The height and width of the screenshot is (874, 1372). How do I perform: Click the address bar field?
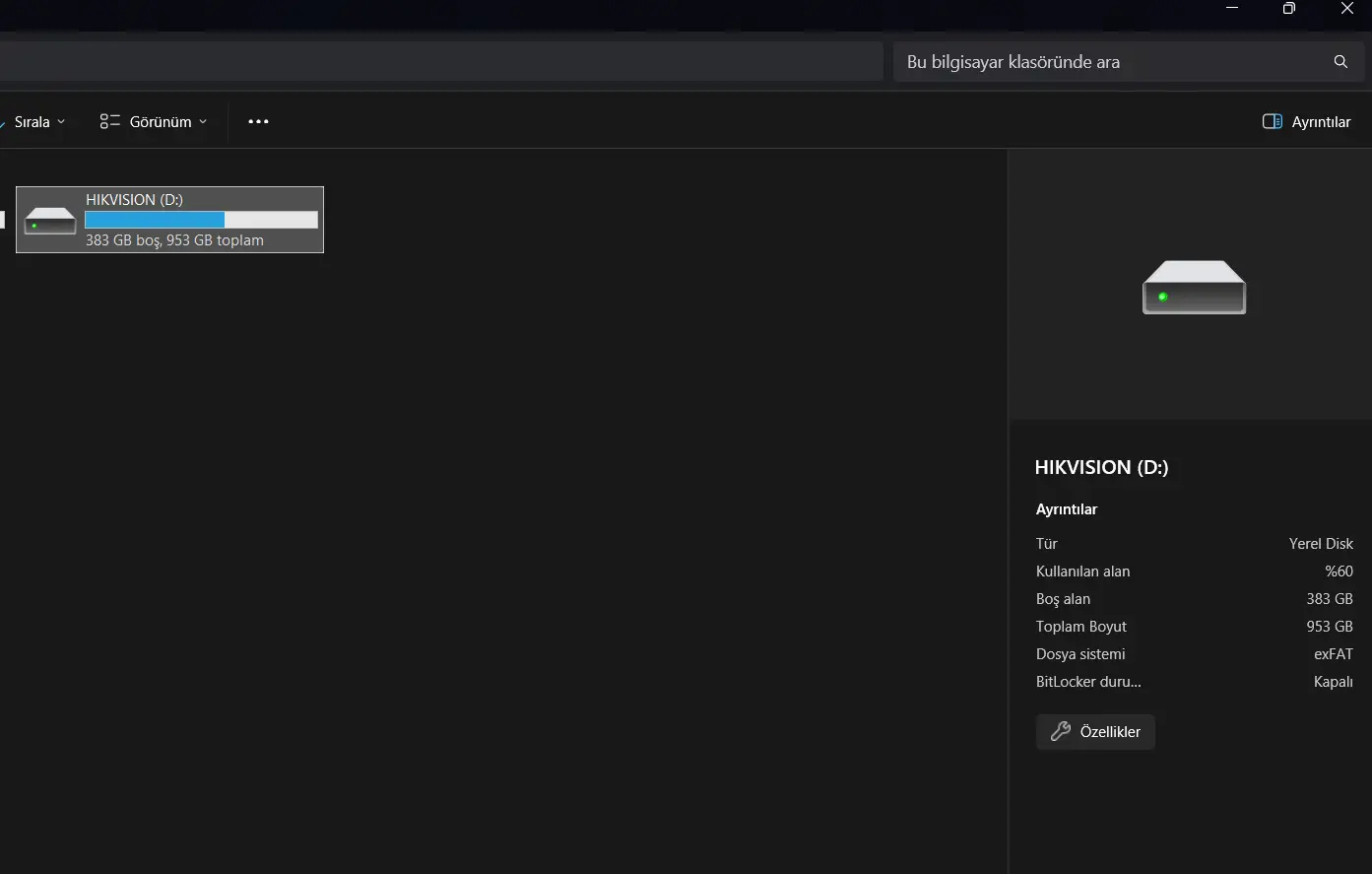pyautogui.click(x=441, y=61)
